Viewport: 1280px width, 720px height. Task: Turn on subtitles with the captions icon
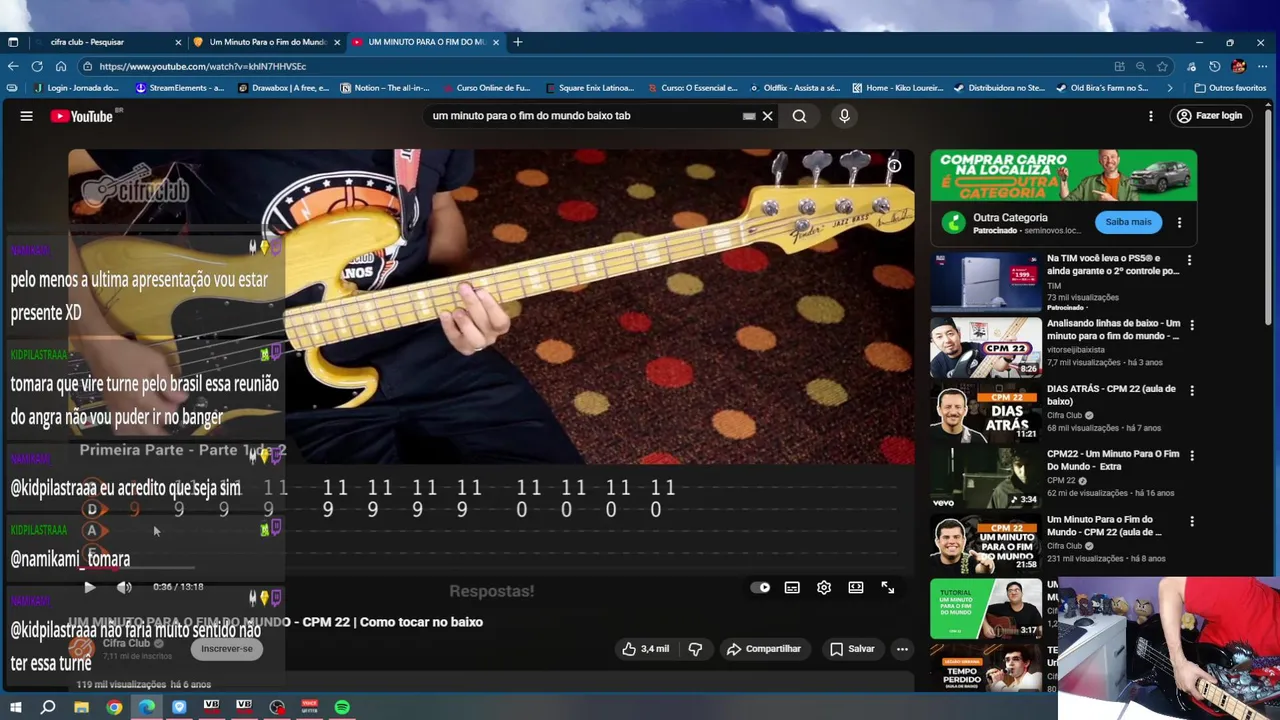[792, 588]
